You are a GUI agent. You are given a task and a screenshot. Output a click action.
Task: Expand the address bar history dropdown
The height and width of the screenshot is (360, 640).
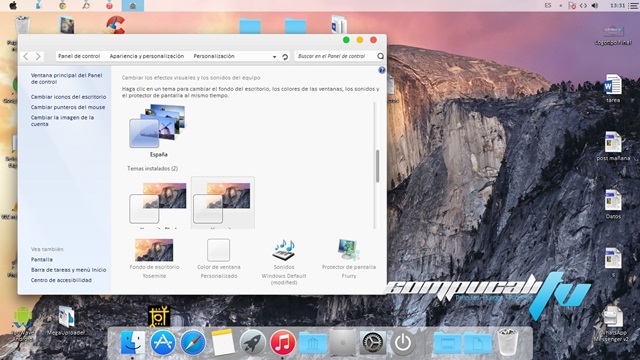[274, 57]
